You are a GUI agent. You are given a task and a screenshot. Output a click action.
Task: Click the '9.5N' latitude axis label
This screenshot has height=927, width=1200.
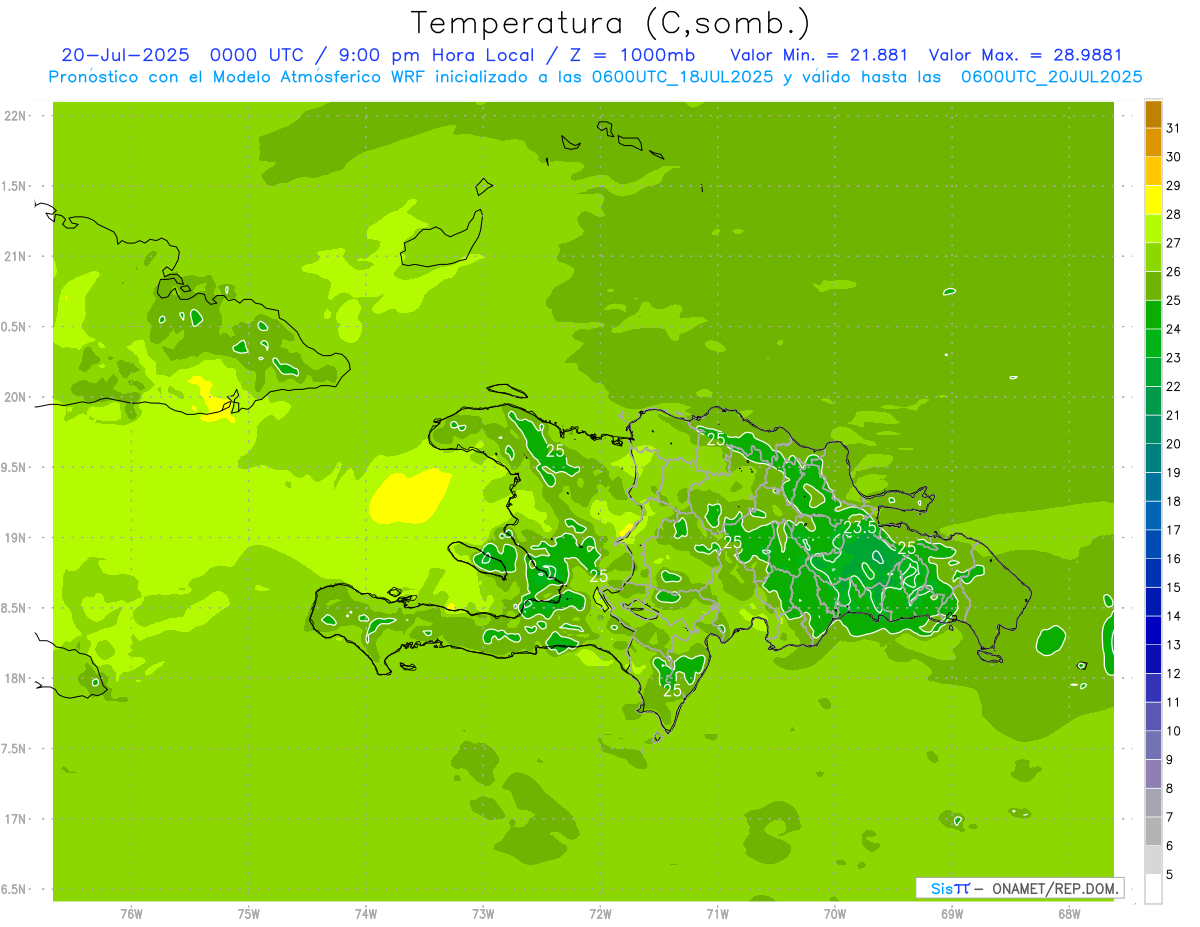click(x=14, y=467)
